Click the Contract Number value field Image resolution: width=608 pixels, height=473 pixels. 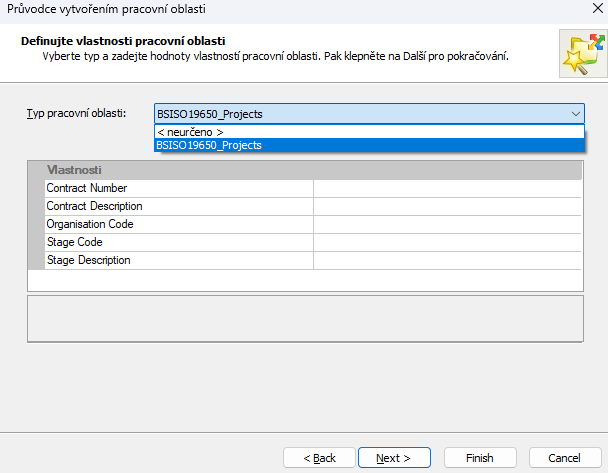point(447,188)
